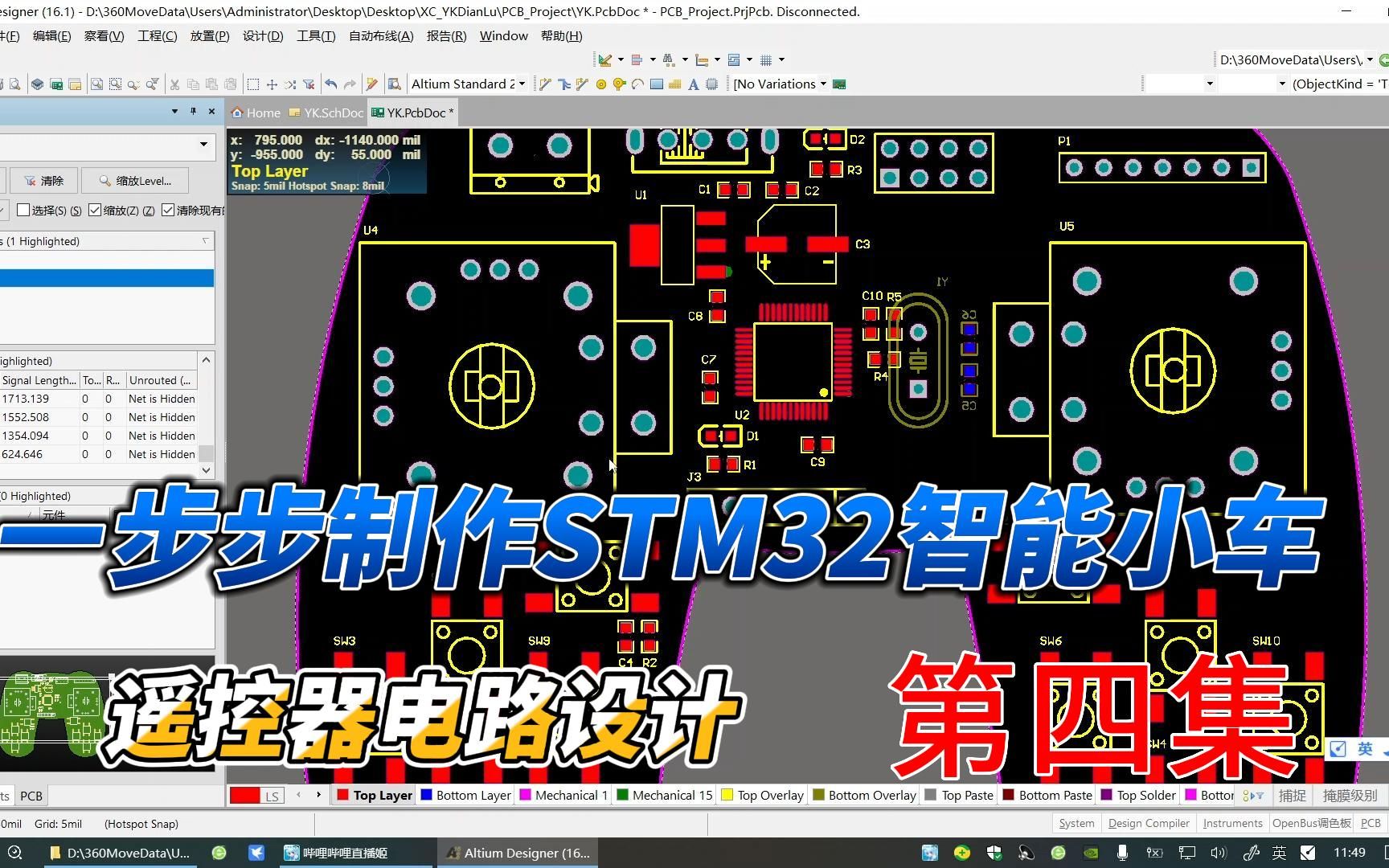Open the 设计(D) menu

click(263, 35)
